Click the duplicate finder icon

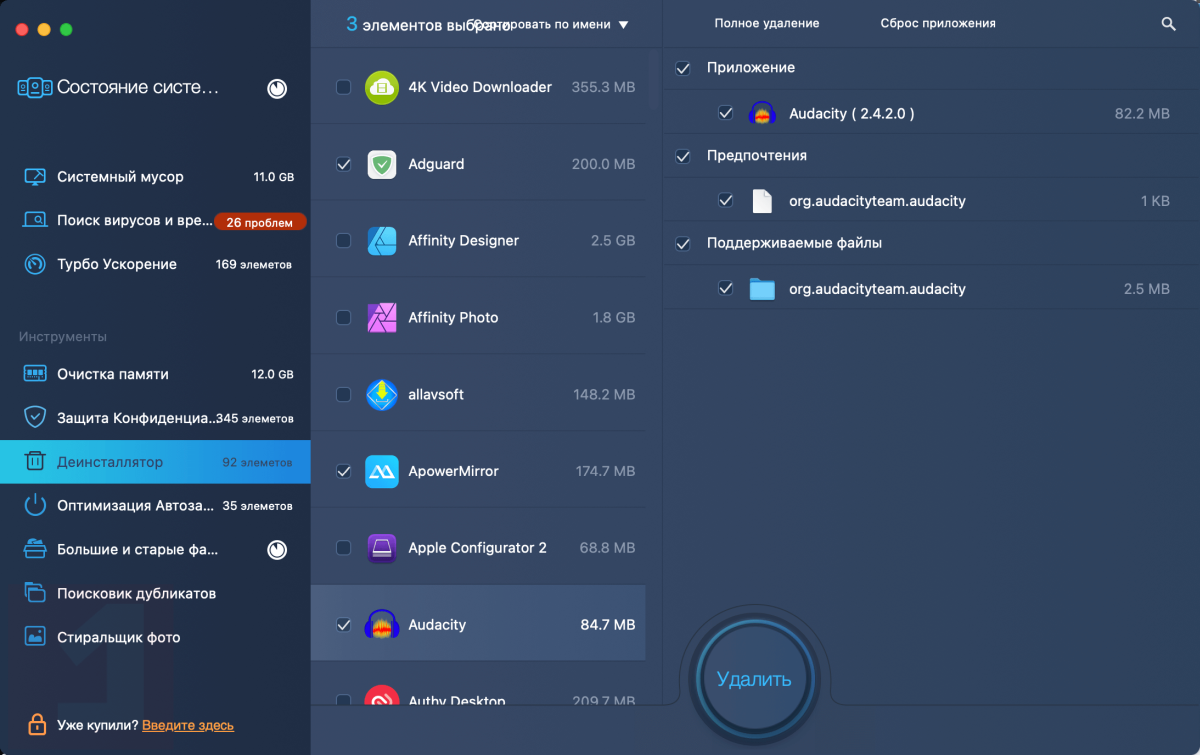pos(35,593)
